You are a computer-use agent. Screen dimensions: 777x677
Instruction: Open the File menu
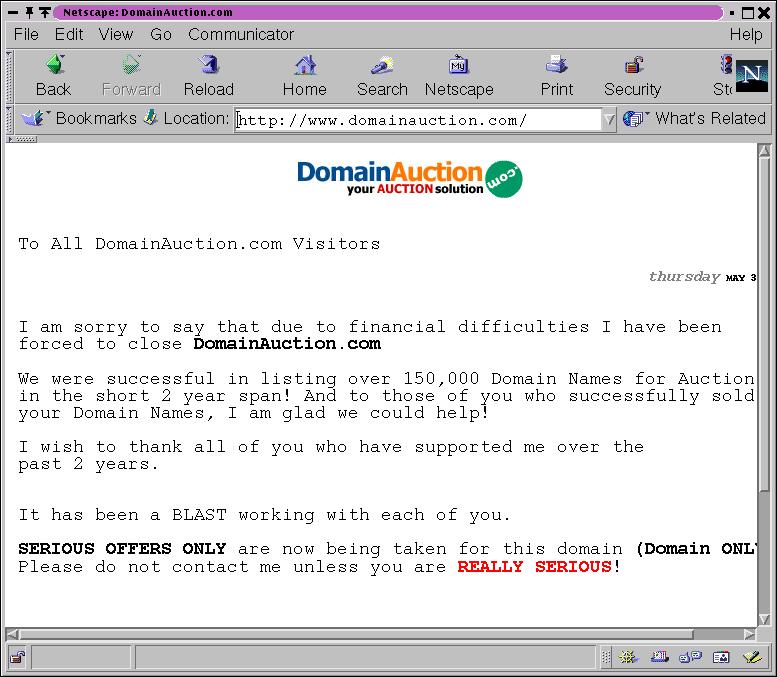26,34
